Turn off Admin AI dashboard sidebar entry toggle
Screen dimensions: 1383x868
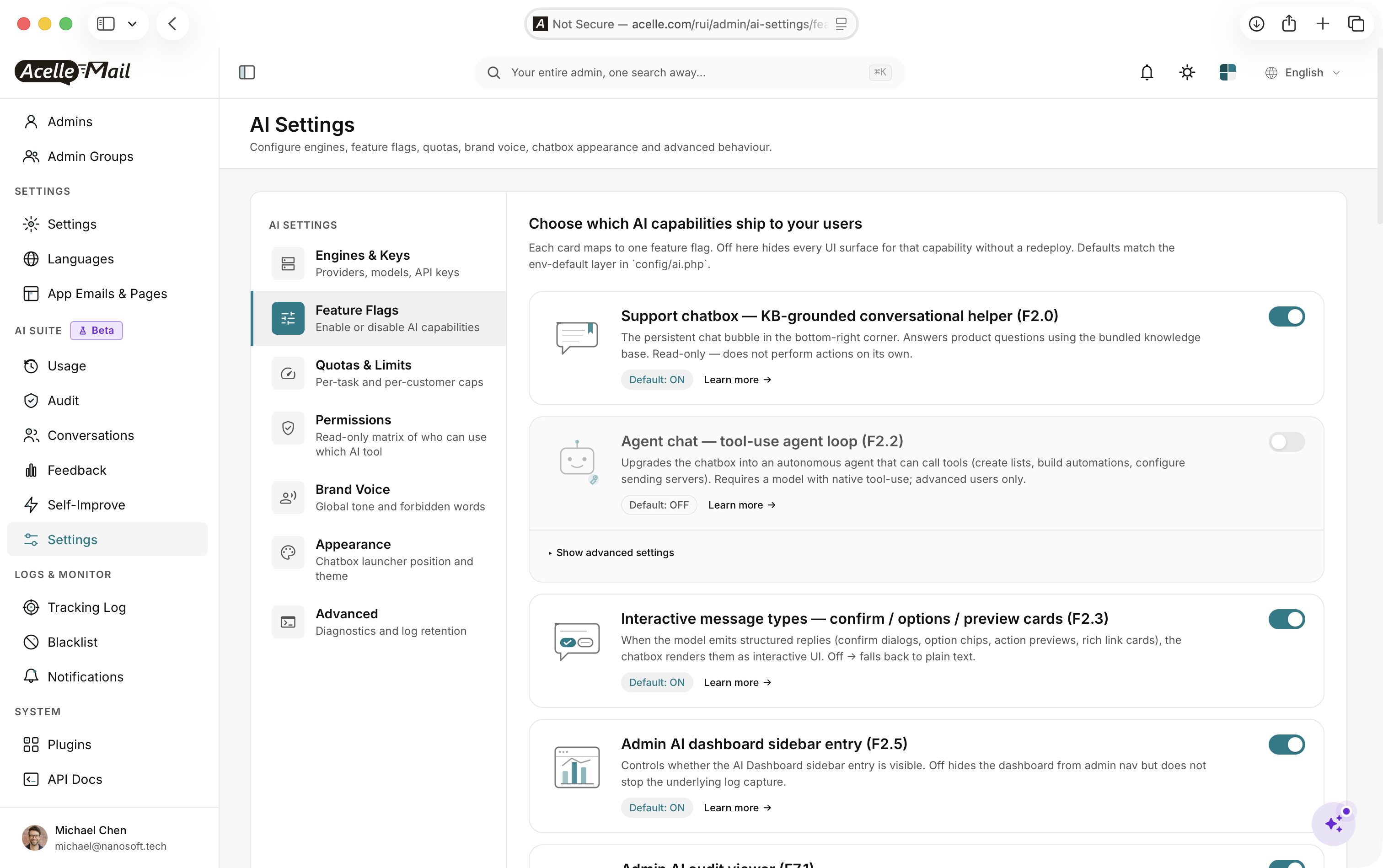point(1287,744)
